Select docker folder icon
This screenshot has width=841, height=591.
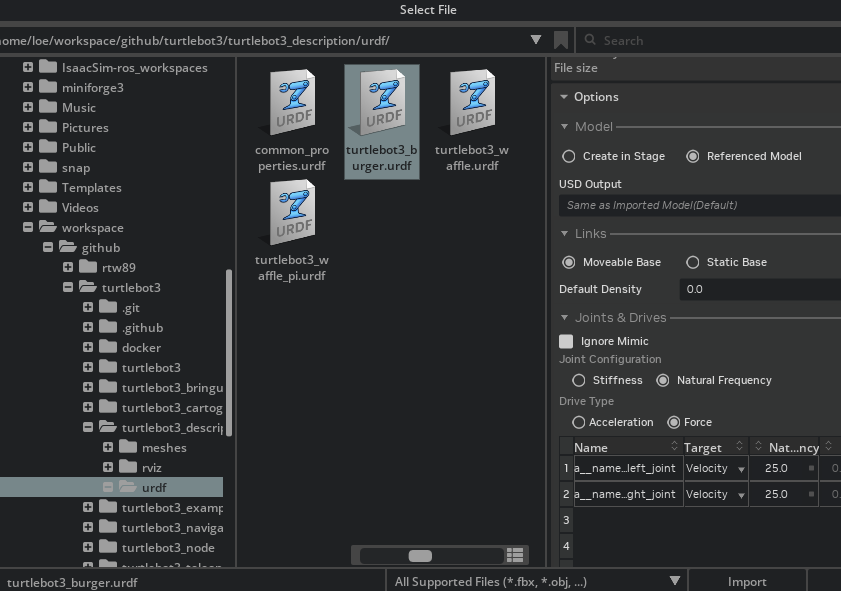tap(108, 346)
